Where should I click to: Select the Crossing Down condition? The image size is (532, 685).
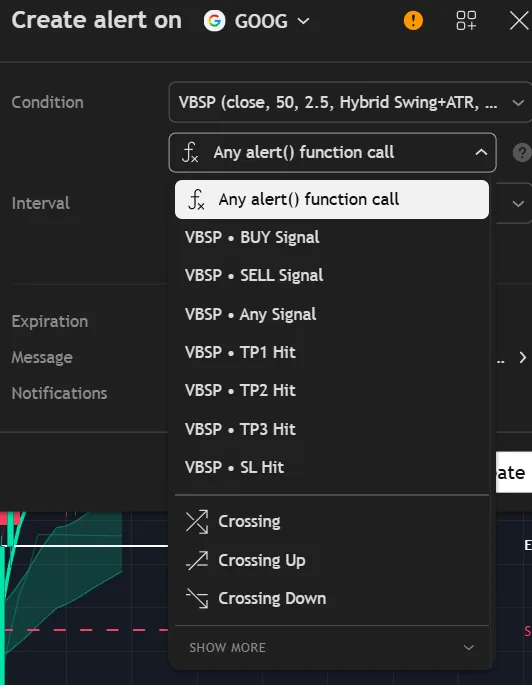[332, 599]
